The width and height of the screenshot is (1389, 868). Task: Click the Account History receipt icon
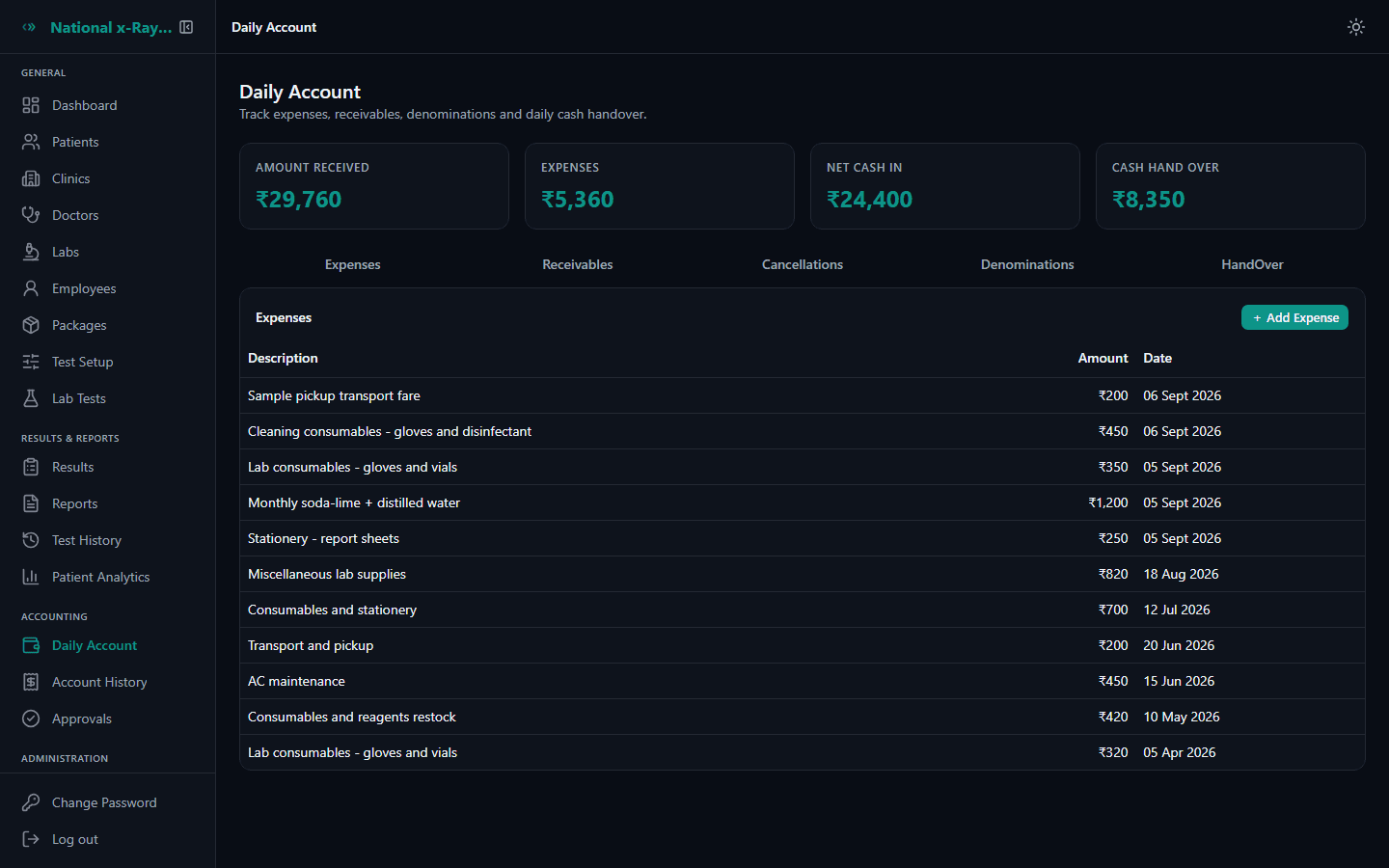[31, 682]
